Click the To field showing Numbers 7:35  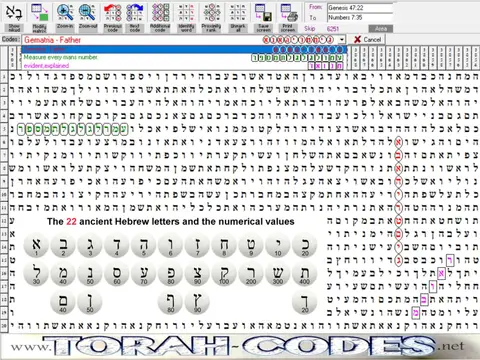(360, 17)
